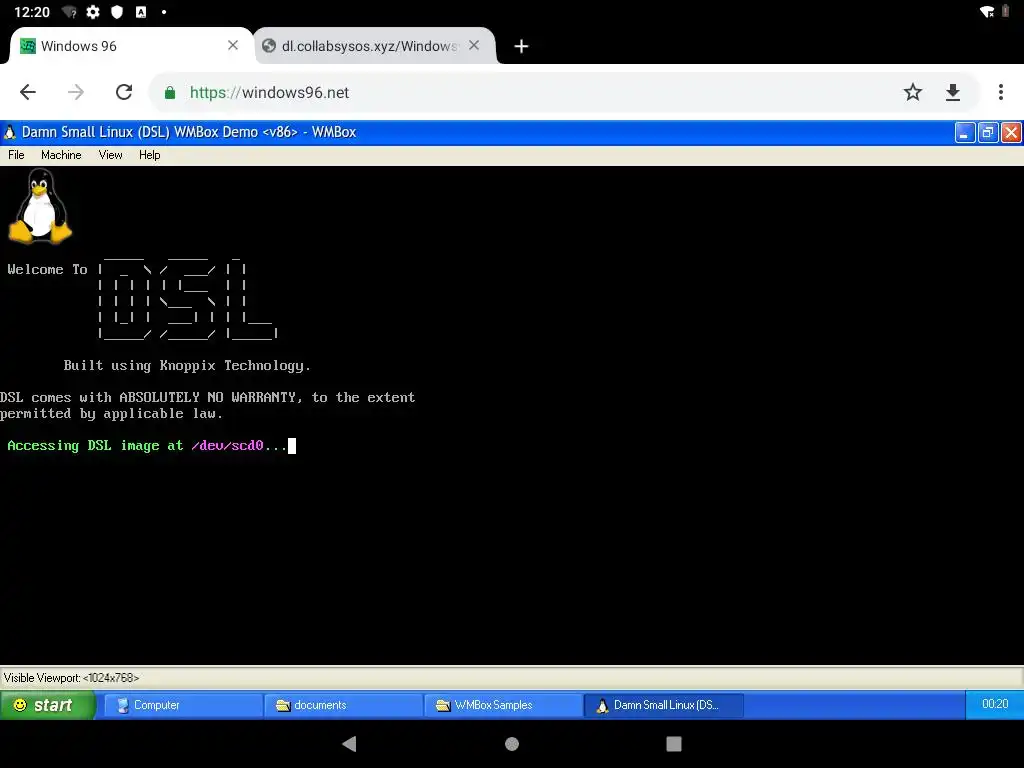Go back to the previous page
The width and height of the screenshot is (1024, 768).
[27, 92]
